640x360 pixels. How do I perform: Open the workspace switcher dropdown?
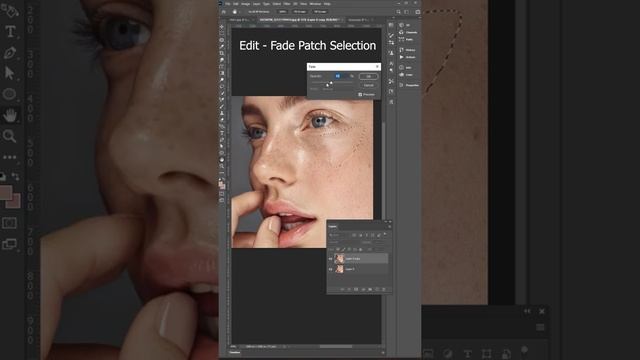pyautogui.click(x=406, y=12)
